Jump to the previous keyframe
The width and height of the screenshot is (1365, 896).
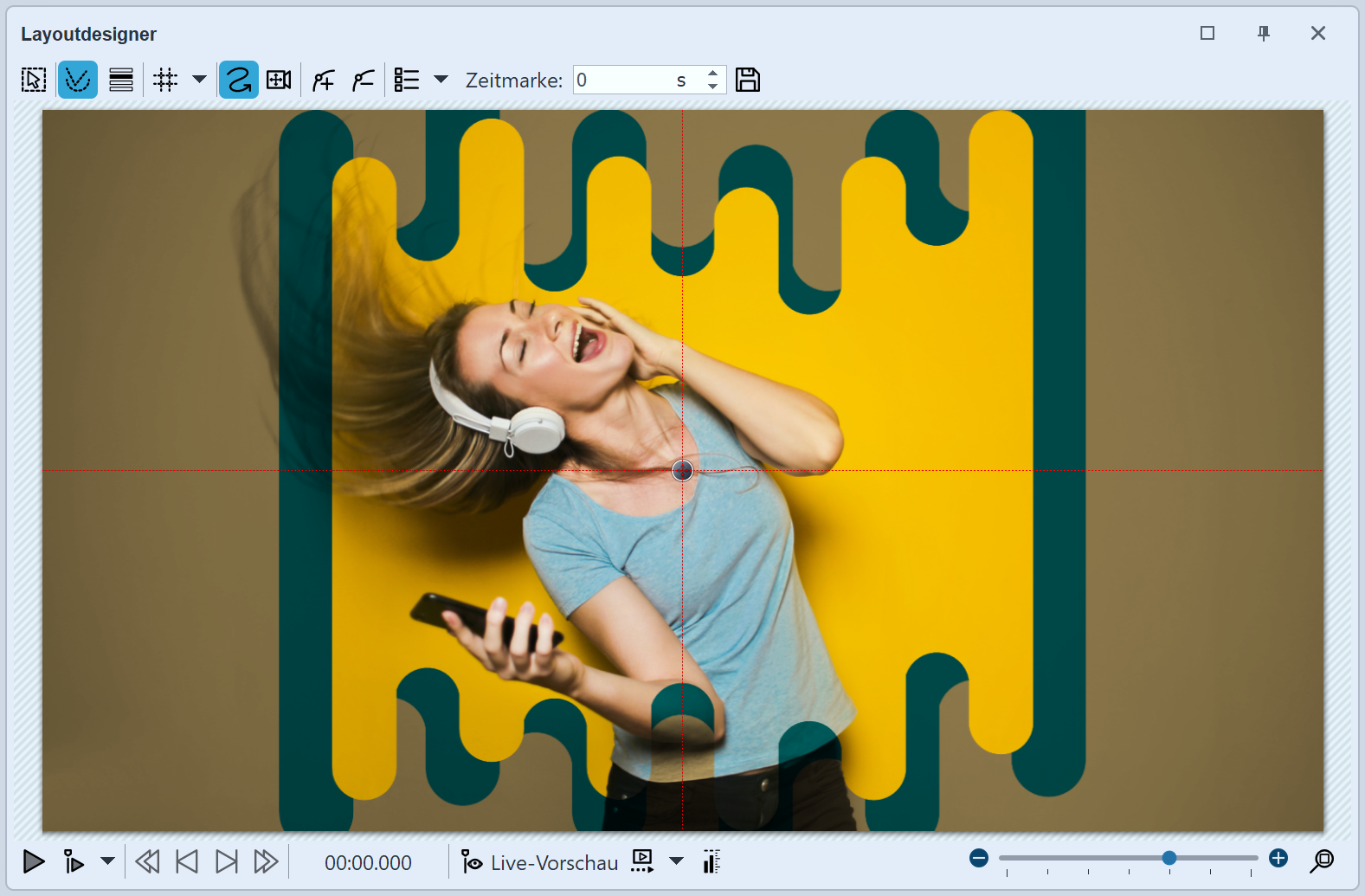tap(187, 861)
